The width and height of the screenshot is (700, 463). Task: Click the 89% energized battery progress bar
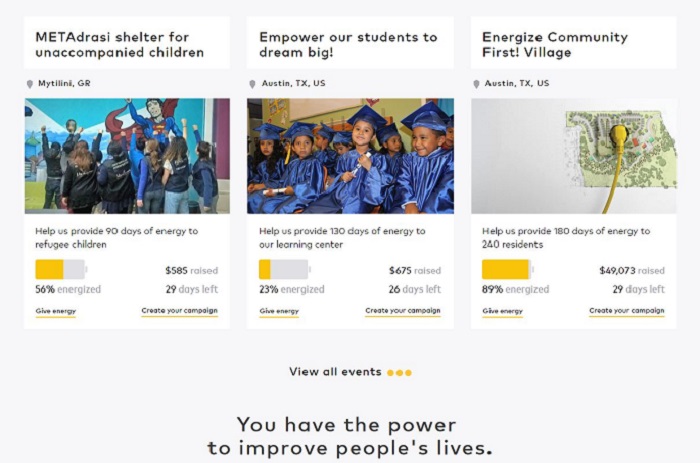(x=508, y=270)
